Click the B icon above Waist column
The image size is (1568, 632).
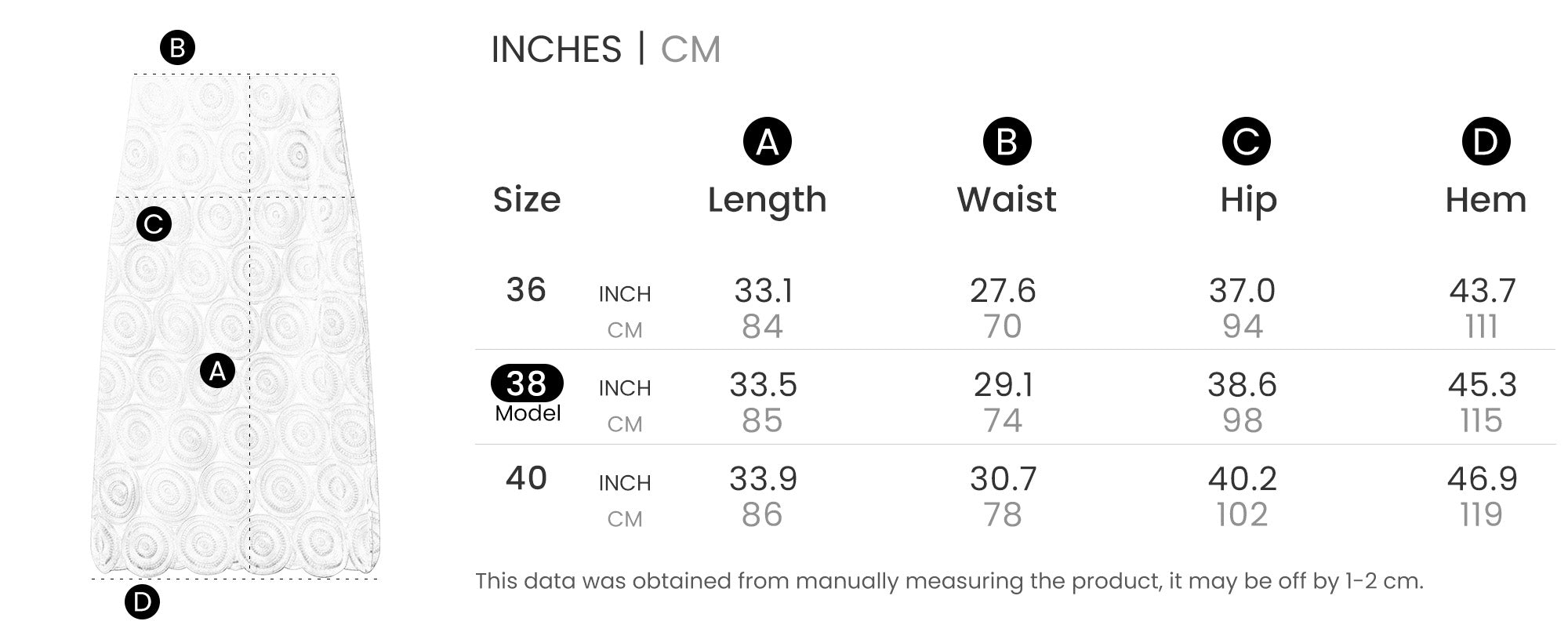(1007, 141)
